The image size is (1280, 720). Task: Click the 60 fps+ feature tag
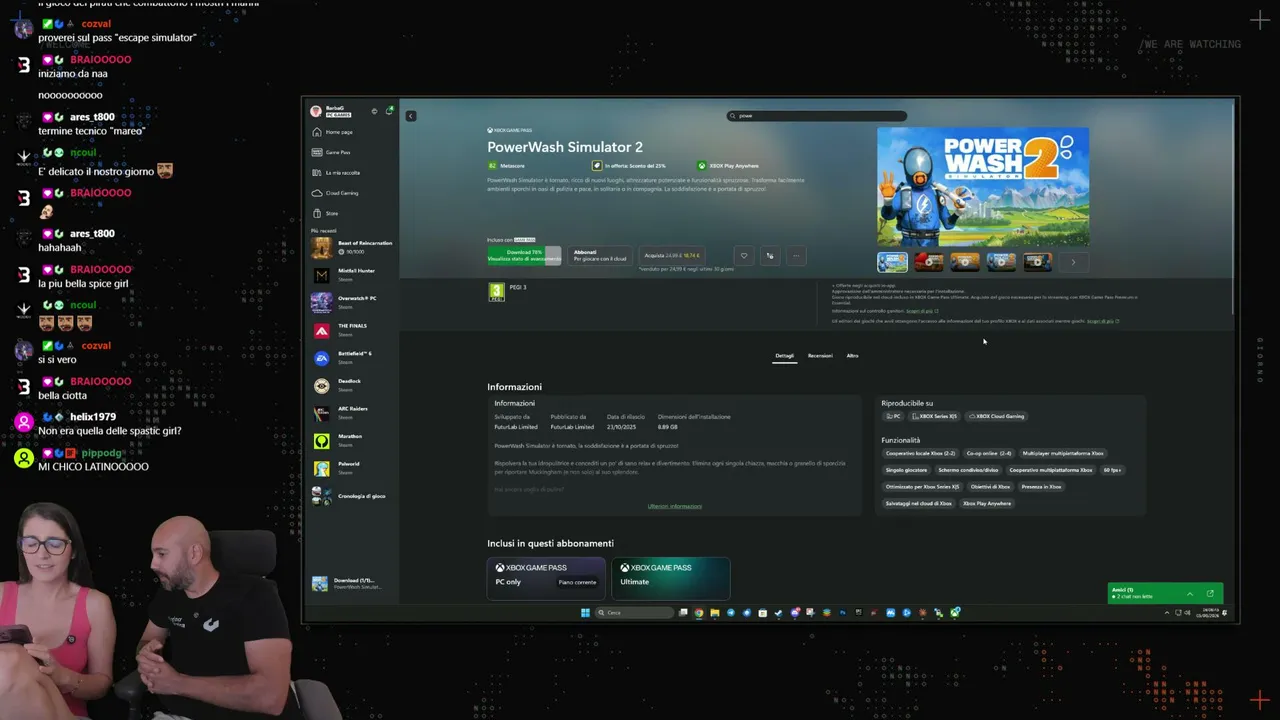point(1112,470)
